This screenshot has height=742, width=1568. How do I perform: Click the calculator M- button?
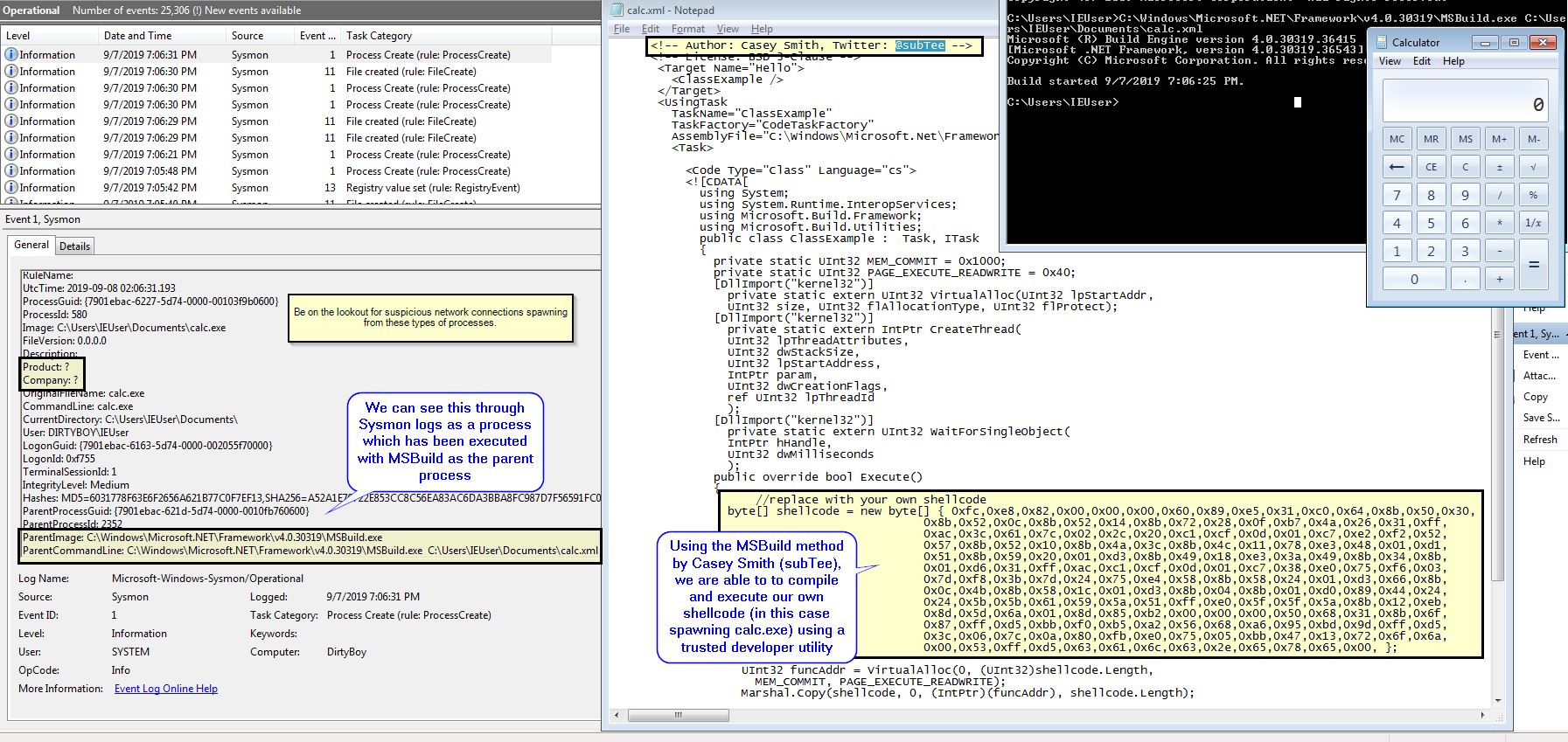pyautogui.click(x=1533, y=139)
